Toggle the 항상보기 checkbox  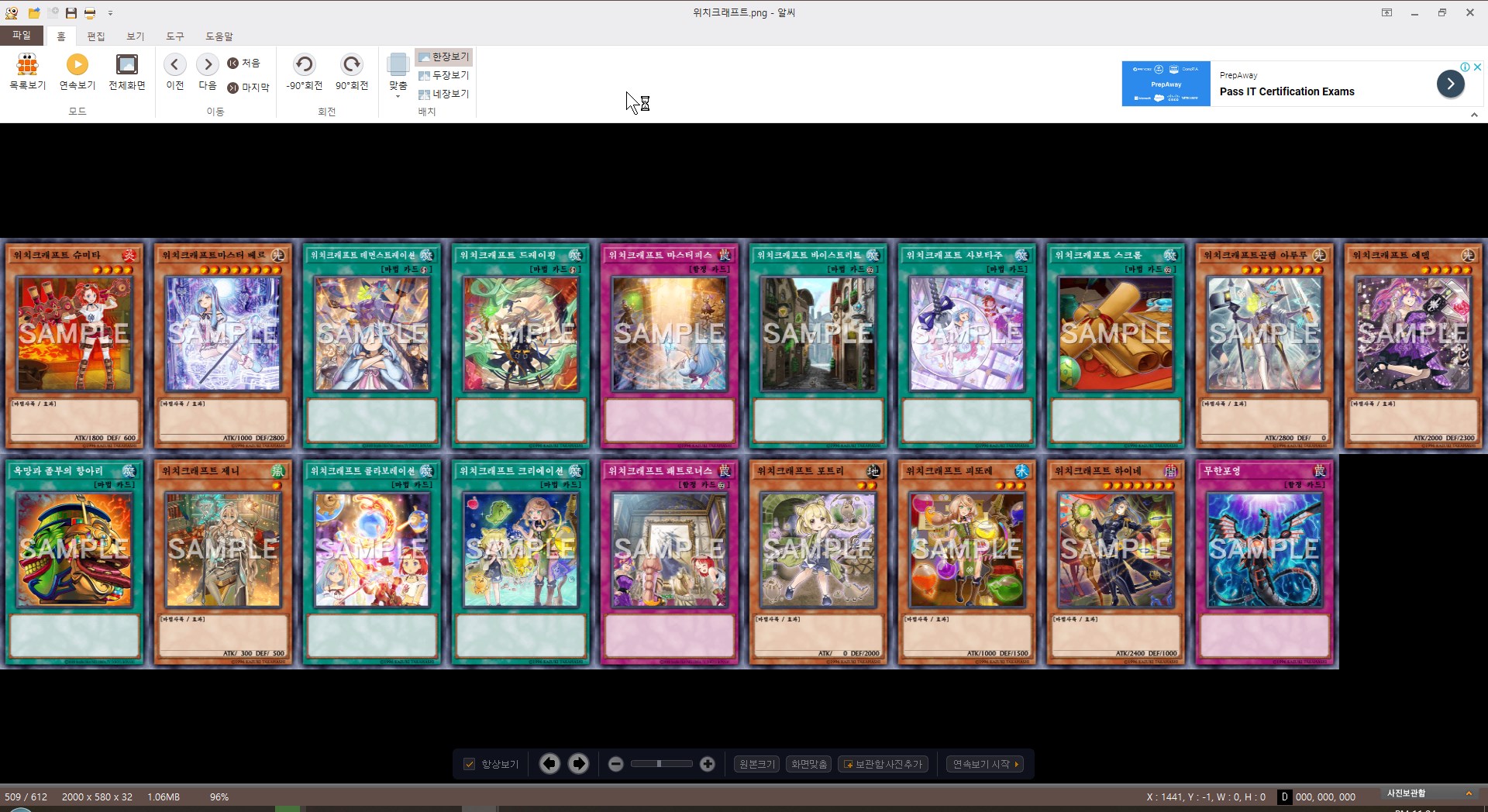coord(469,764)
